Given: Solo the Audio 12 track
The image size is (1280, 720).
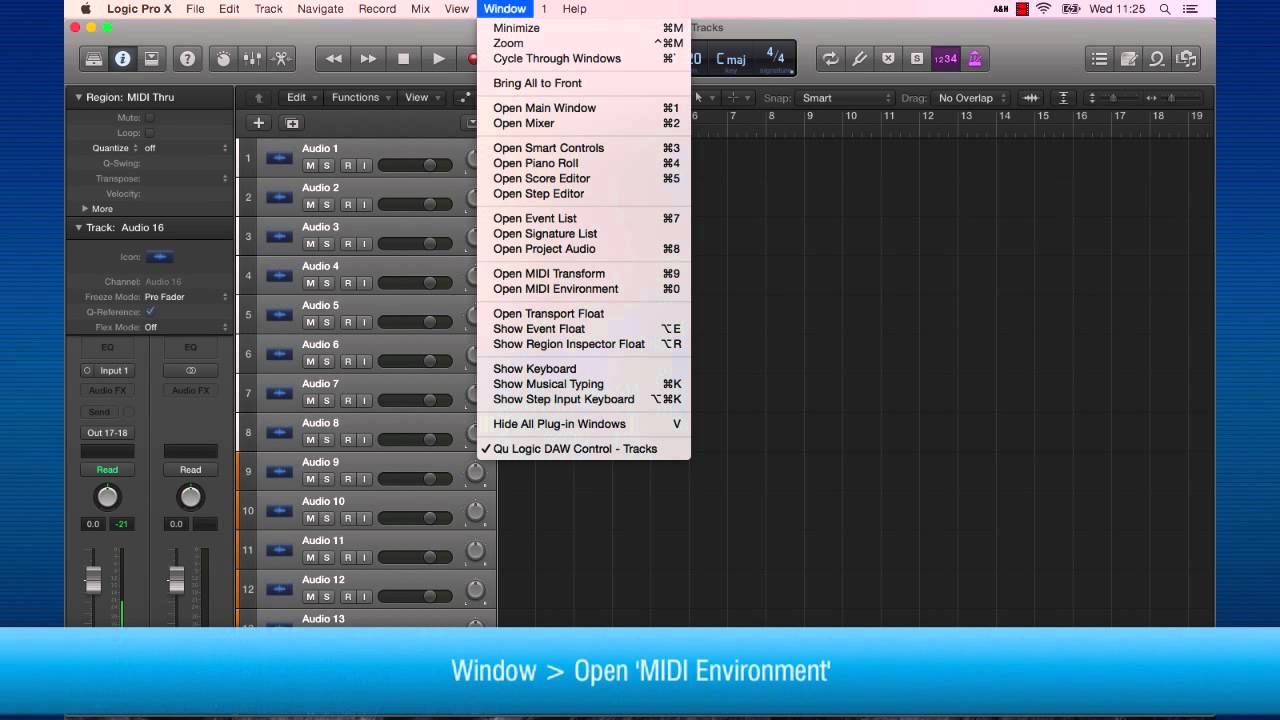Looking at the screenshot, I should click(x=326, y=597).
